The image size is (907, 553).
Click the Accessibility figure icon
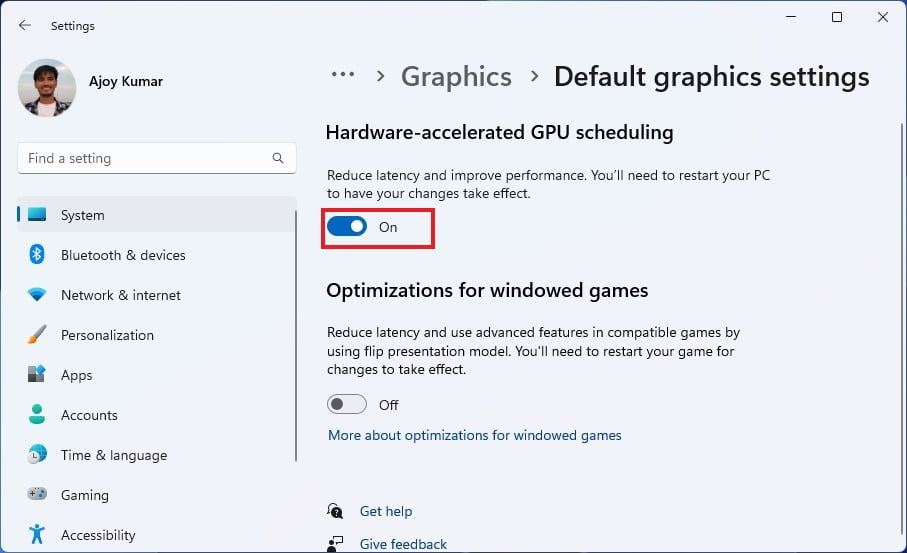37,534
